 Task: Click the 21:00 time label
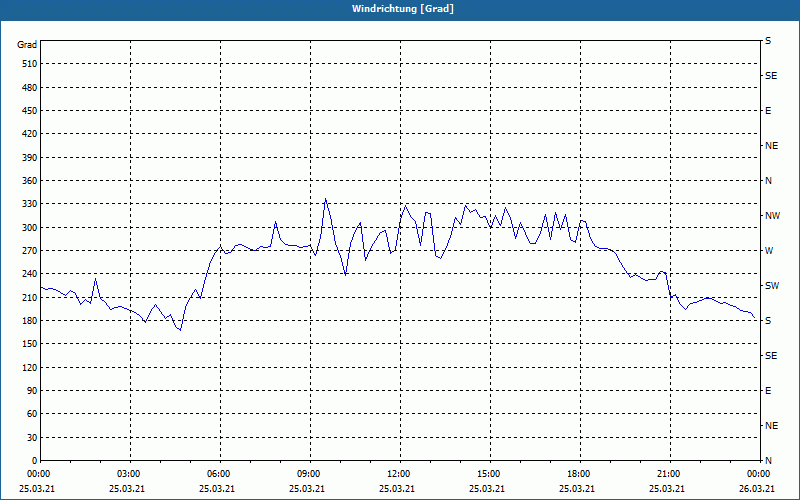[x=670, y=474]
